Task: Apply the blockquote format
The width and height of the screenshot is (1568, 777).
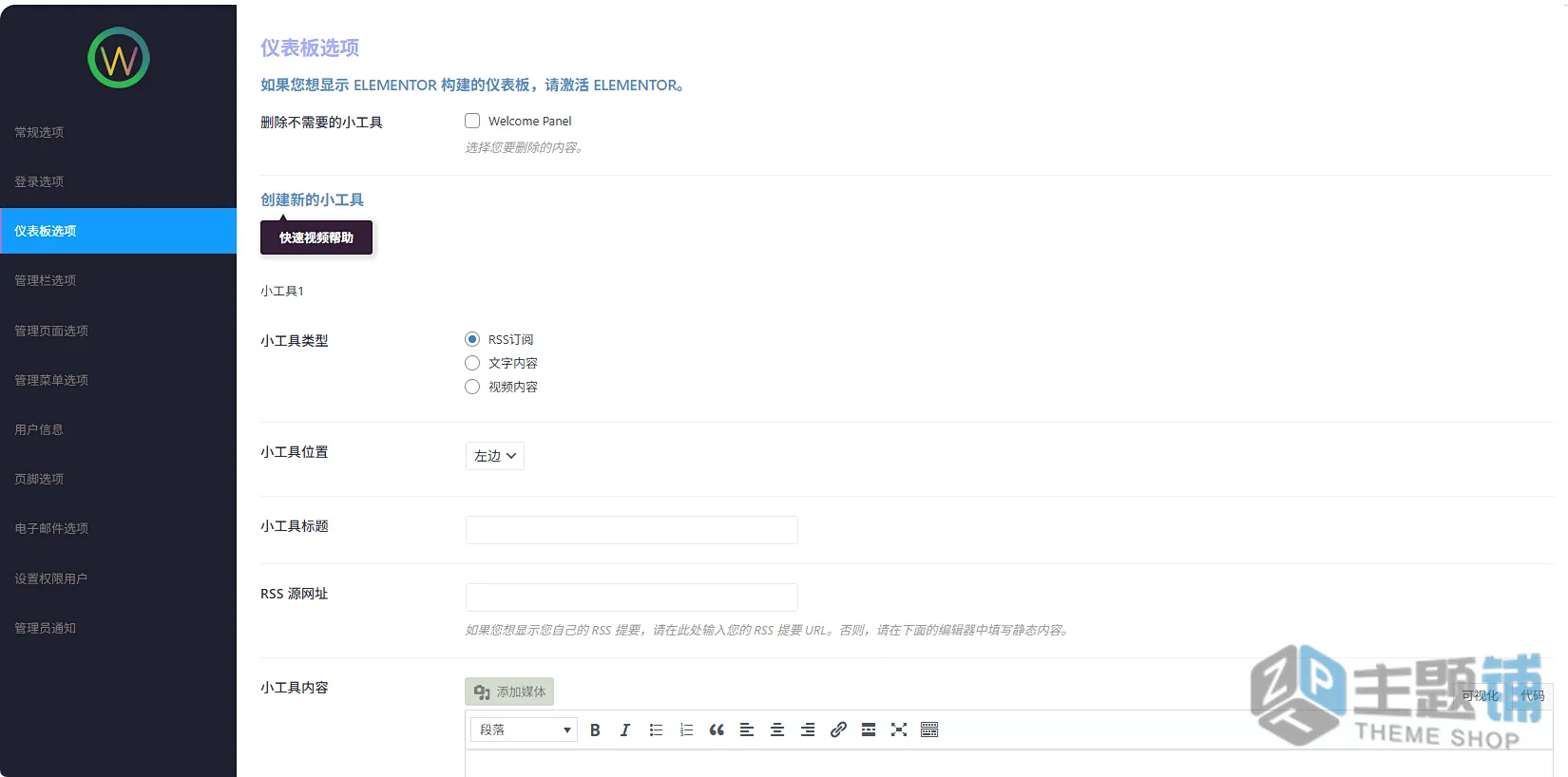Action: click(x=717, y=730)
